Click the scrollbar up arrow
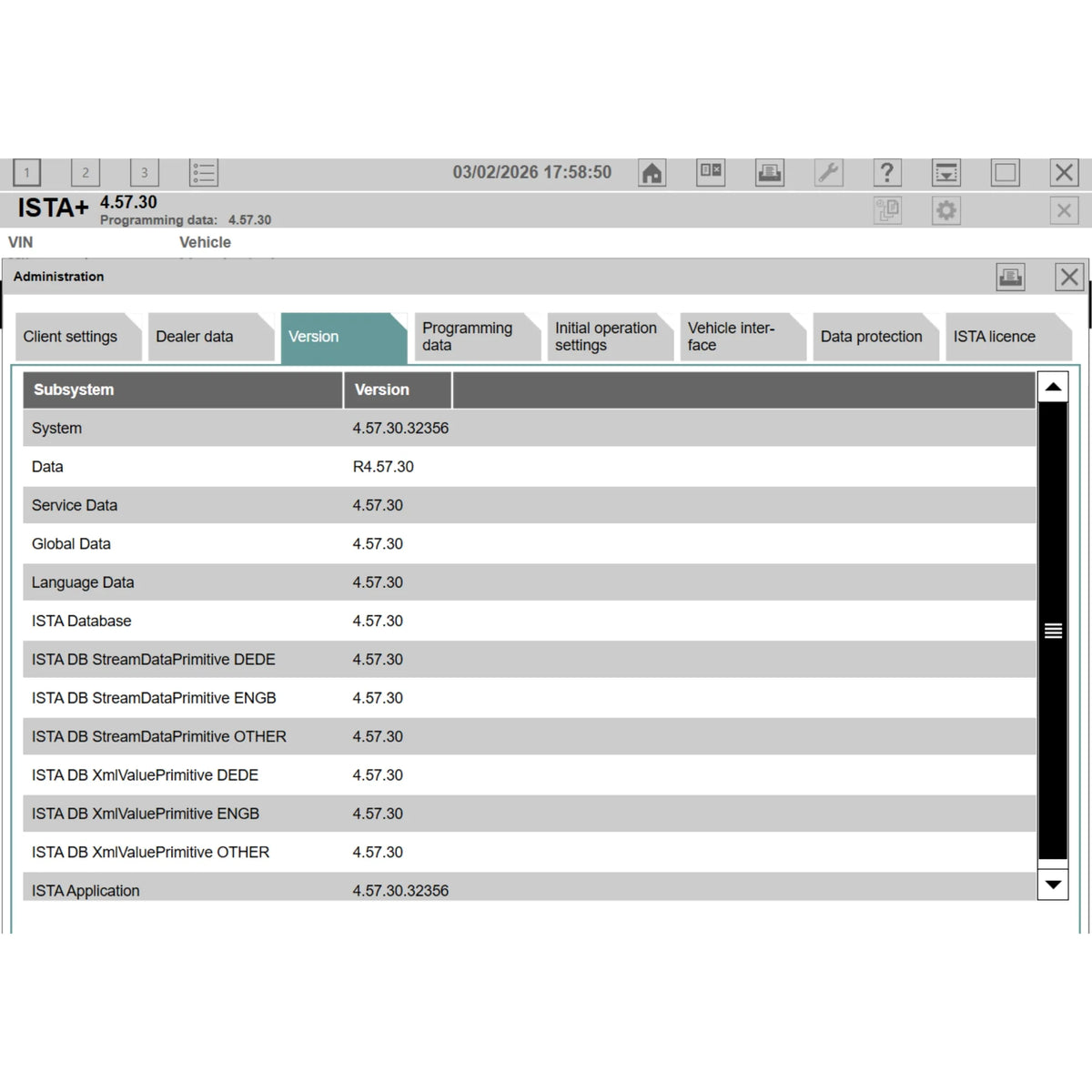This screenshot has width=1092, height=1092. [x=1053, y=388]
